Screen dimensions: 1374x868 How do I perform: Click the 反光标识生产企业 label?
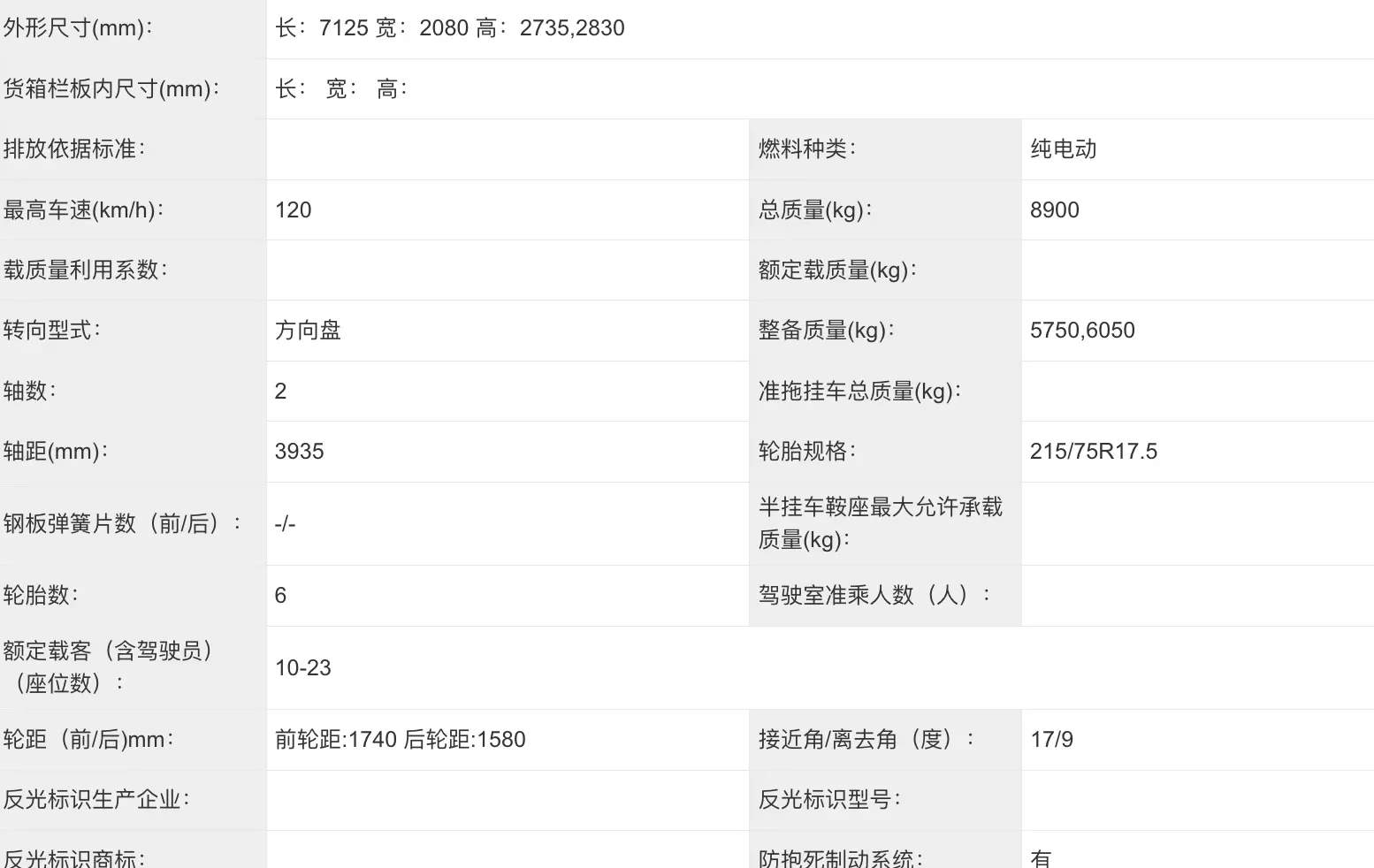96,800
